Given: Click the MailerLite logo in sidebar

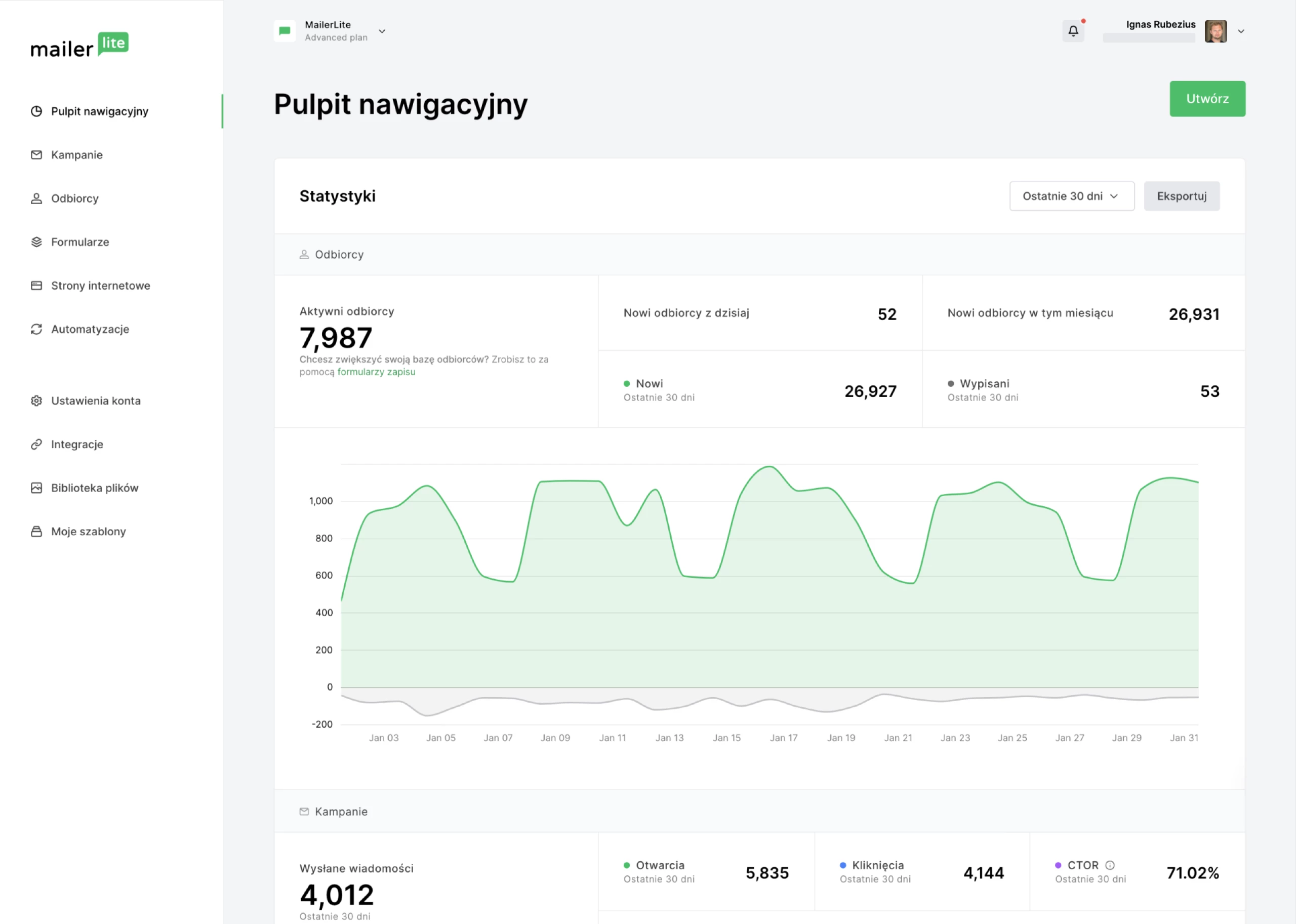Looking at the screenshot, I should click(x=79, y=45).
